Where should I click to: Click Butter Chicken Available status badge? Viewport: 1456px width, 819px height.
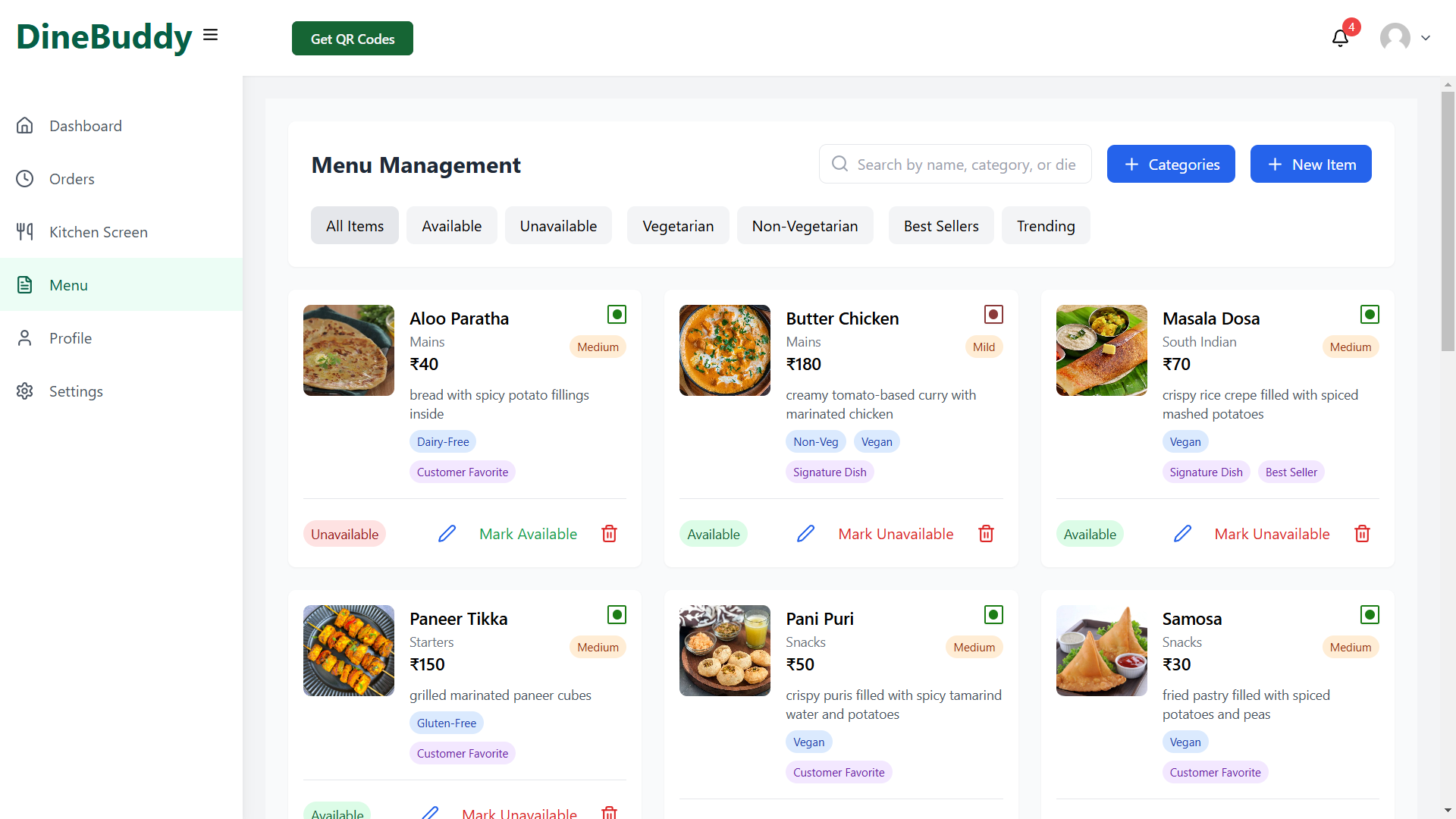[714, 534]
